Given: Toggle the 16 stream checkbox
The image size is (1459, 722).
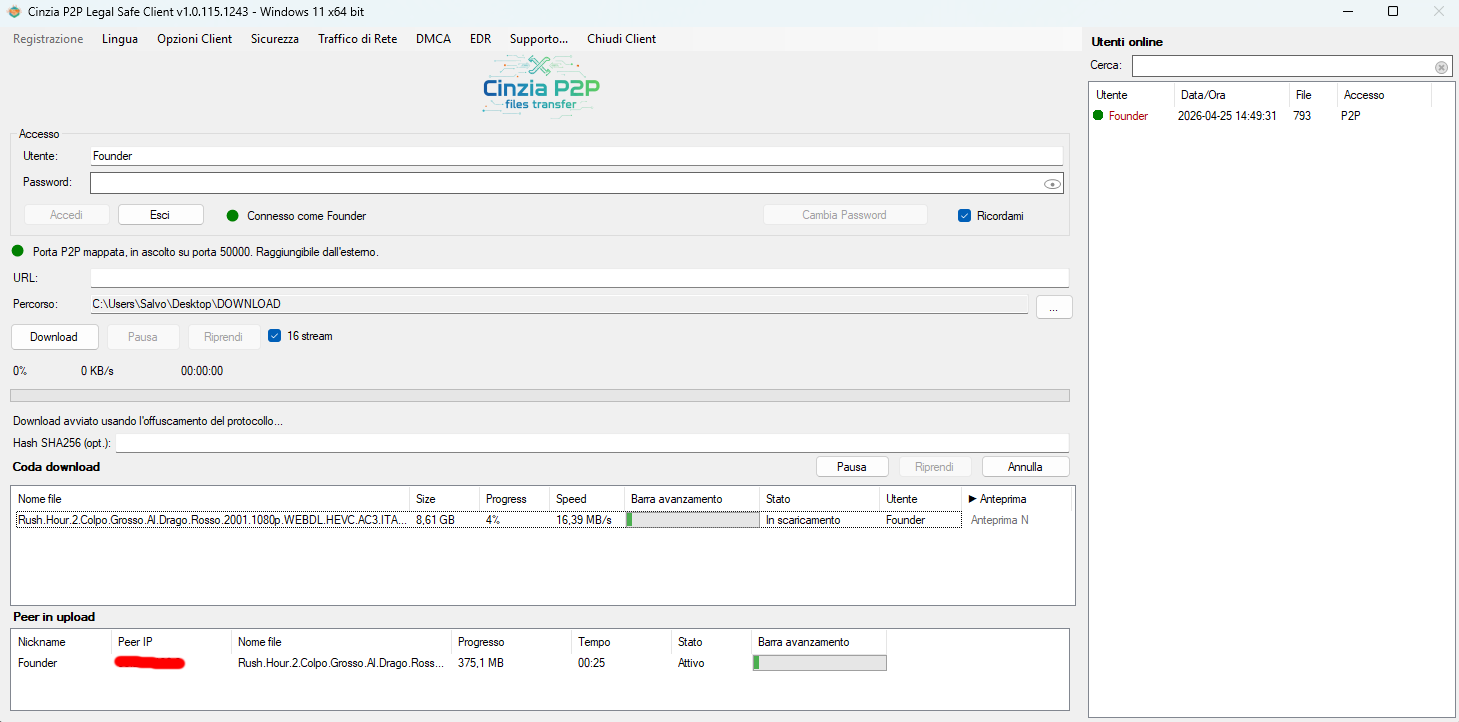Looking at the screenshot, I should pyautogui.click(x=275, y=336).
